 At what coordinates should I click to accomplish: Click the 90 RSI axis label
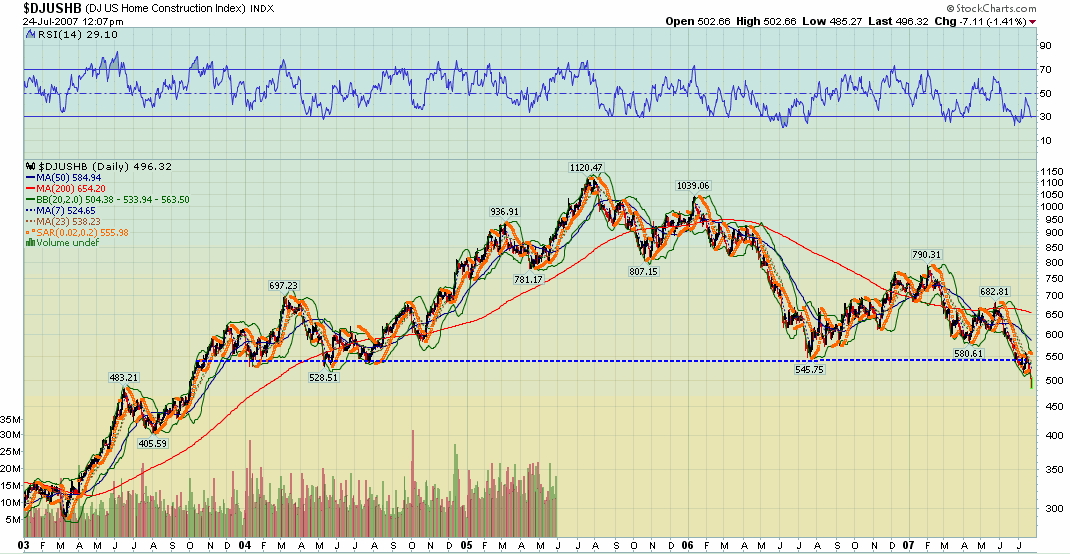(x=1044, y=46)
